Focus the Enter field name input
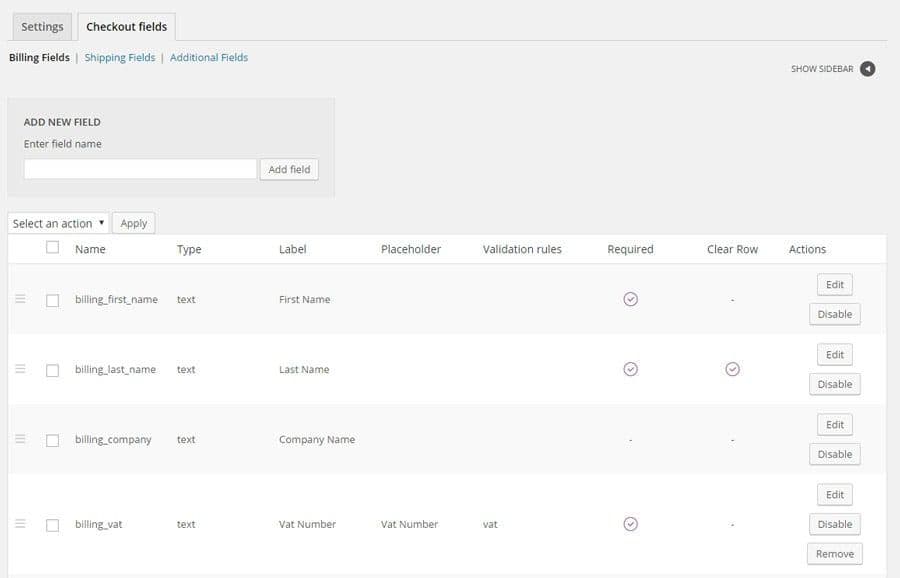This screenshot has width=900, height=578. pyautogui.click(x=140, y=169)
